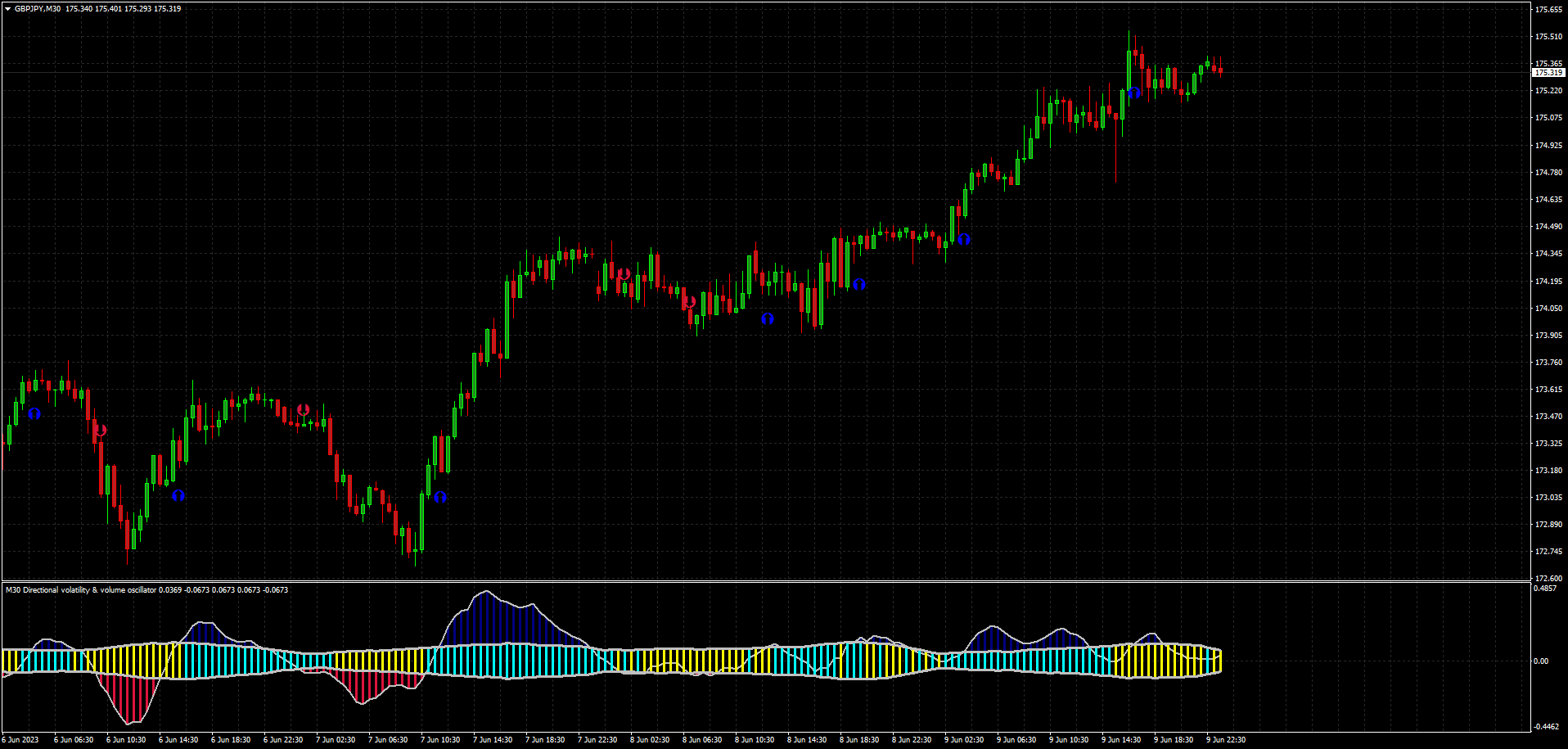This screenshot has width=1568, height=749.
Task: Click the 175.510 price axis label
Action: (x=1548, y=37)
